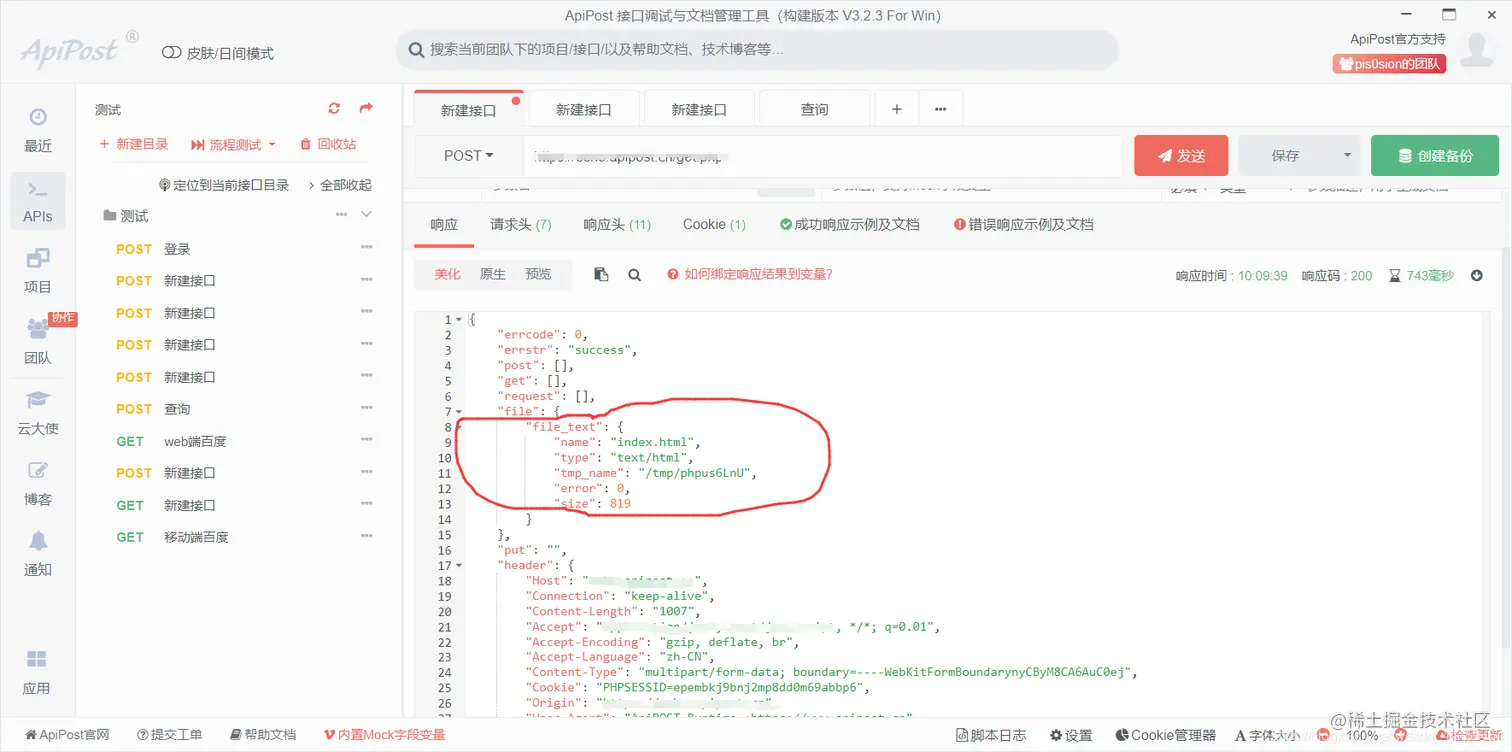Open the dropdown arrow next to 保存
This screenshot has width=1512, height=752.
pyautogui.click(x=1347, y=156)
